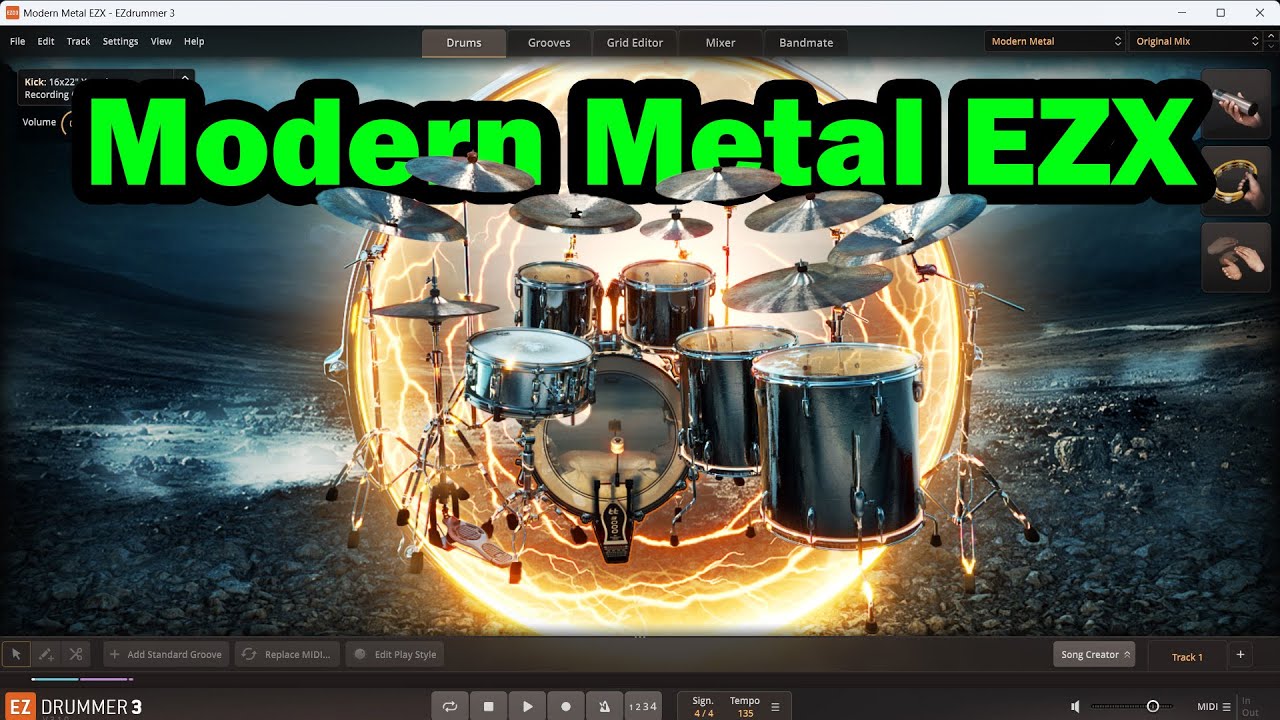Viewport: 1280px width, 720px height.
Task: Switch to the Grid Editor tab
Action: pyautogui.click(x=635, y=43)
